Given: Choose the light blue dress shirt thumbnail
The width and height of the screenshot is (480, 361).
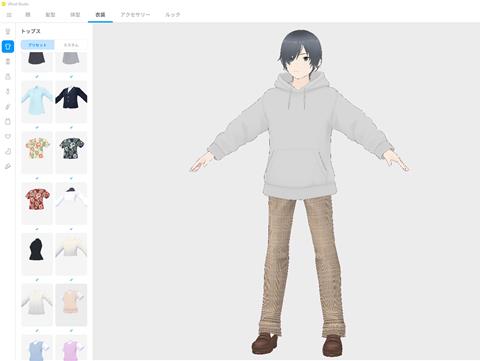Looking at the screenshot, I should (37, 102).
